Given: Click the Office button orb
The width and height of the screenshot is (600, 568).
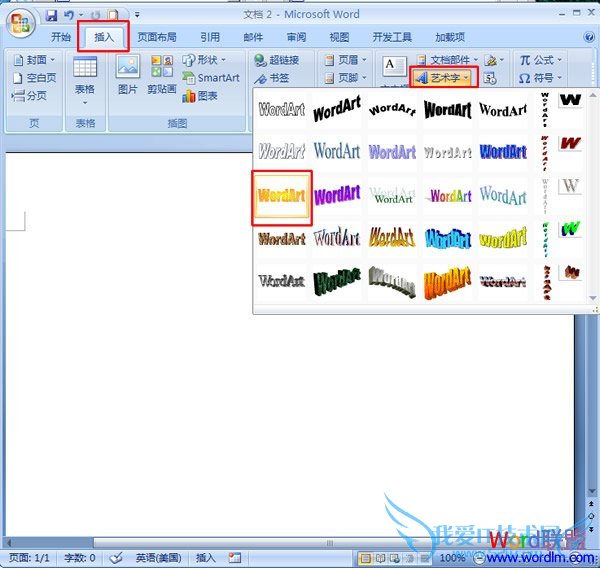Looking at the screenshot, I should 21,25.
